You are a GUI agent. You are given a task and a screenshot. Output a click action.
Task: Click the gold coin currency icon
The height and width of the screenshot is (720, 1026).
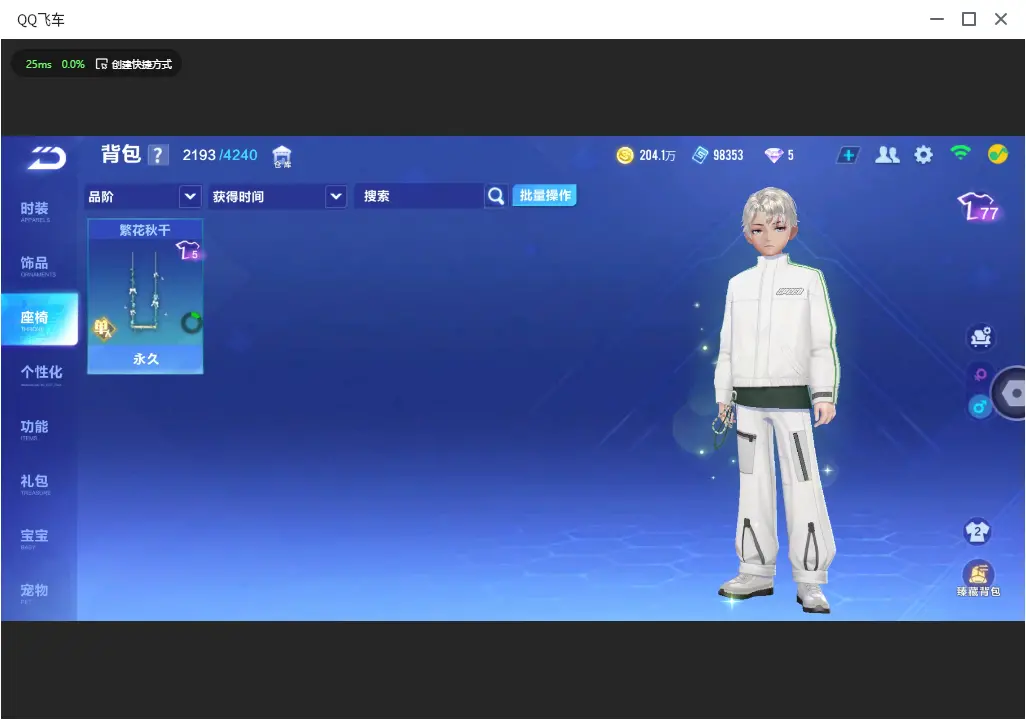click(x=625, y=155)
